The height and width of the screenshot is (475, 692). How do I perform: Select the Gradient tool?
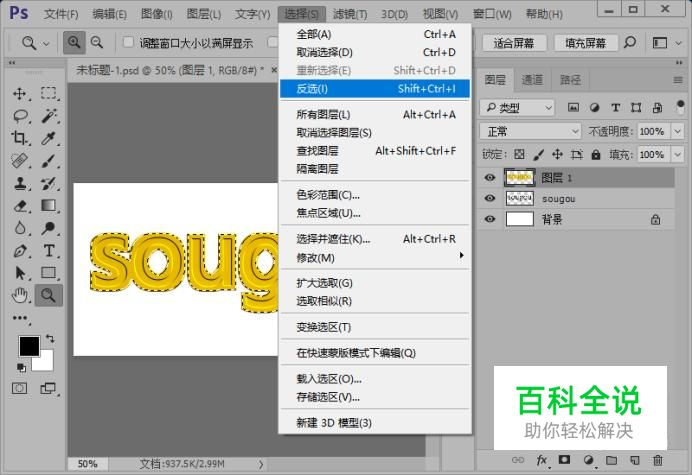pyautogui.click(x=49, y=205)
